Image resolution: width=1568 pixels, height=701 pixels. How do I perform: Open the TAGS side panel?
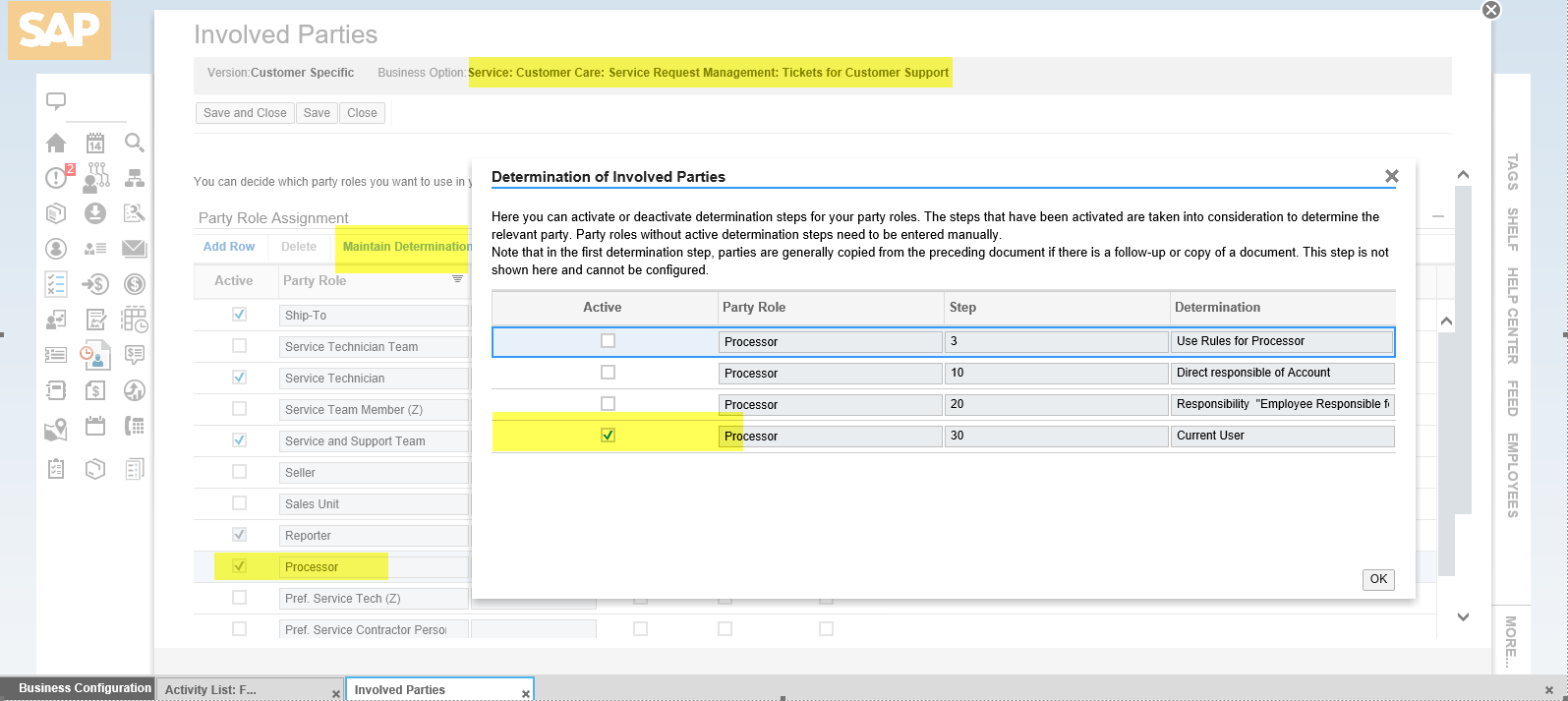1512,172
